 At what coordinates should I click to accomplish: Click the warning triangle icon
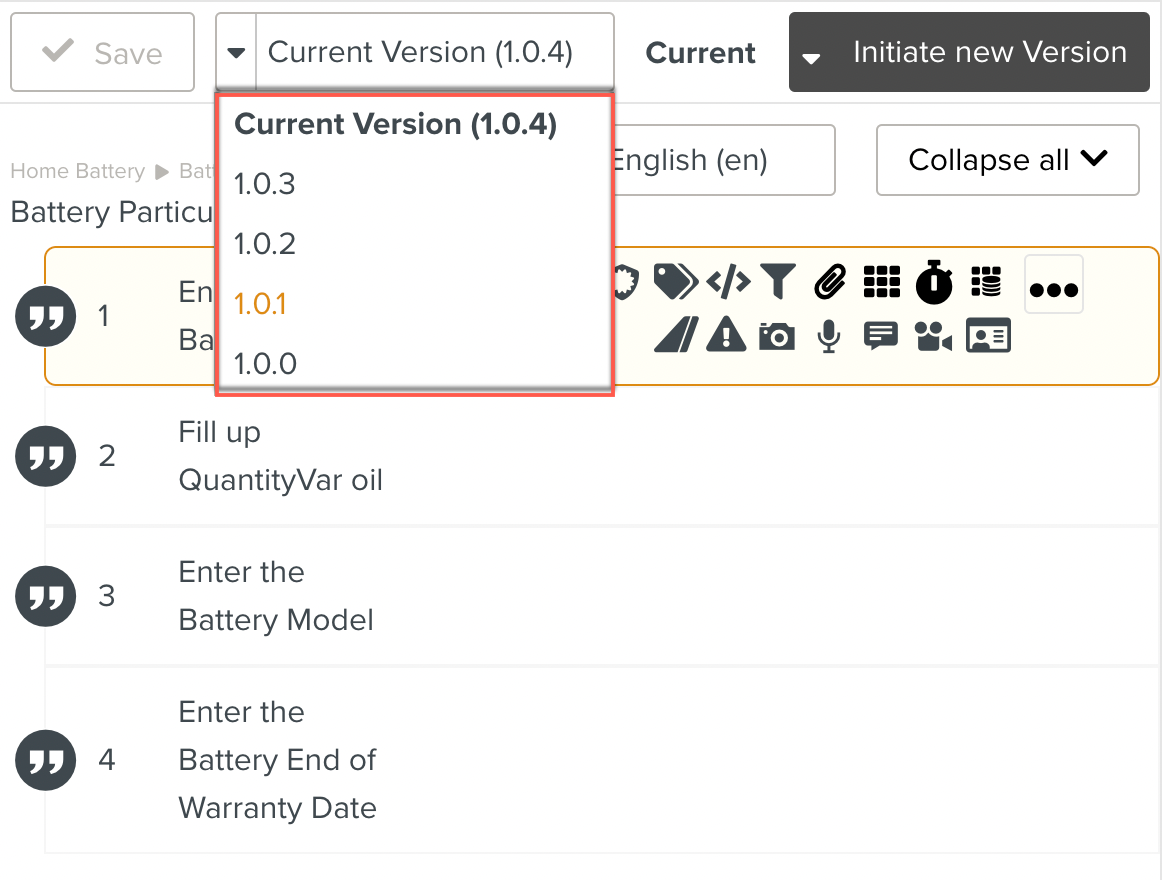tap(726, 336)
